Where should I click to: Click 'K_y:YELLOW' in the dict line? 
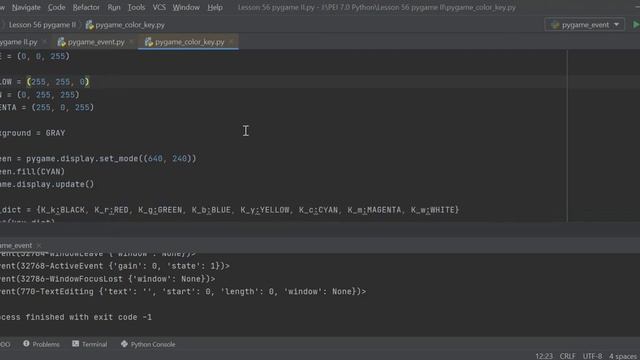264,210
